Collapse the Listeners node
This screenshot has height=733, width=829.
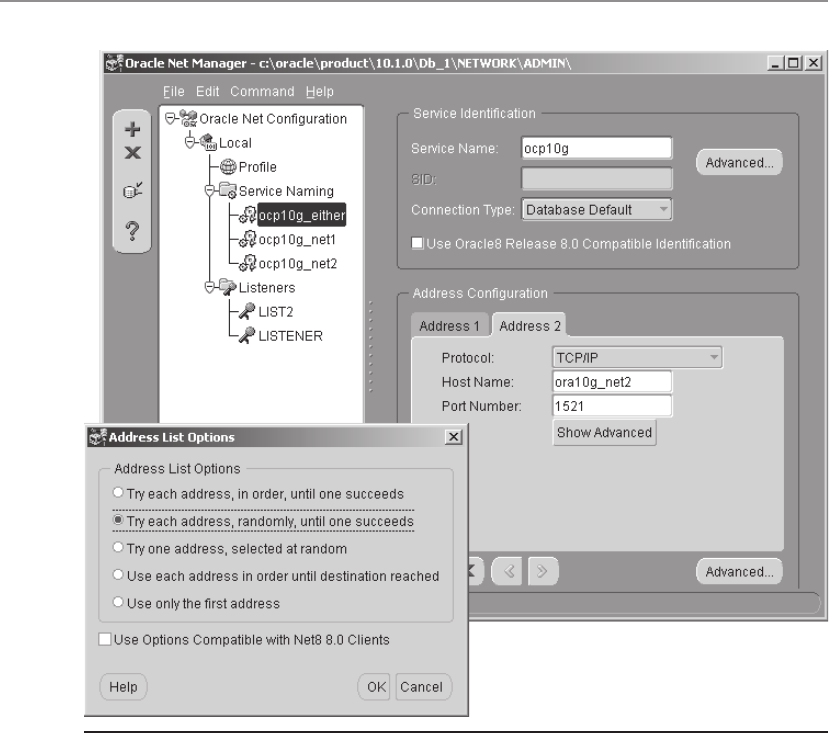(209, 287)
